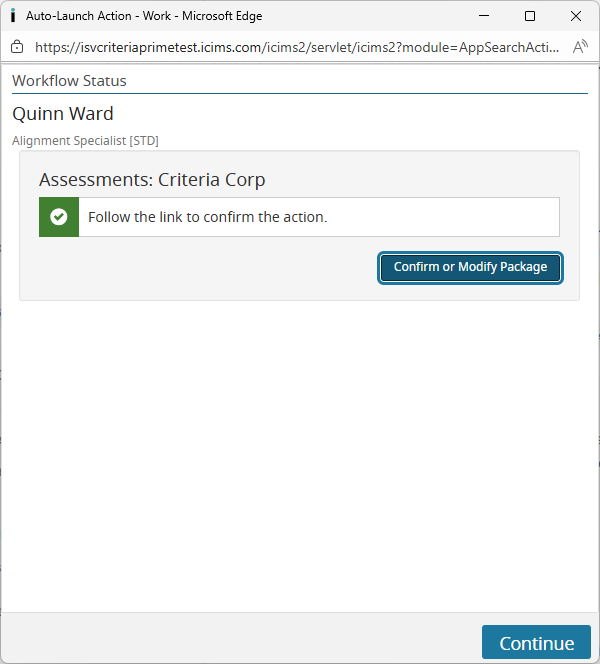The height and width of the screenshot is (664, 600).
Task: Click the Read Aloud icon in the address bar
Action: (x=580, y=46)
